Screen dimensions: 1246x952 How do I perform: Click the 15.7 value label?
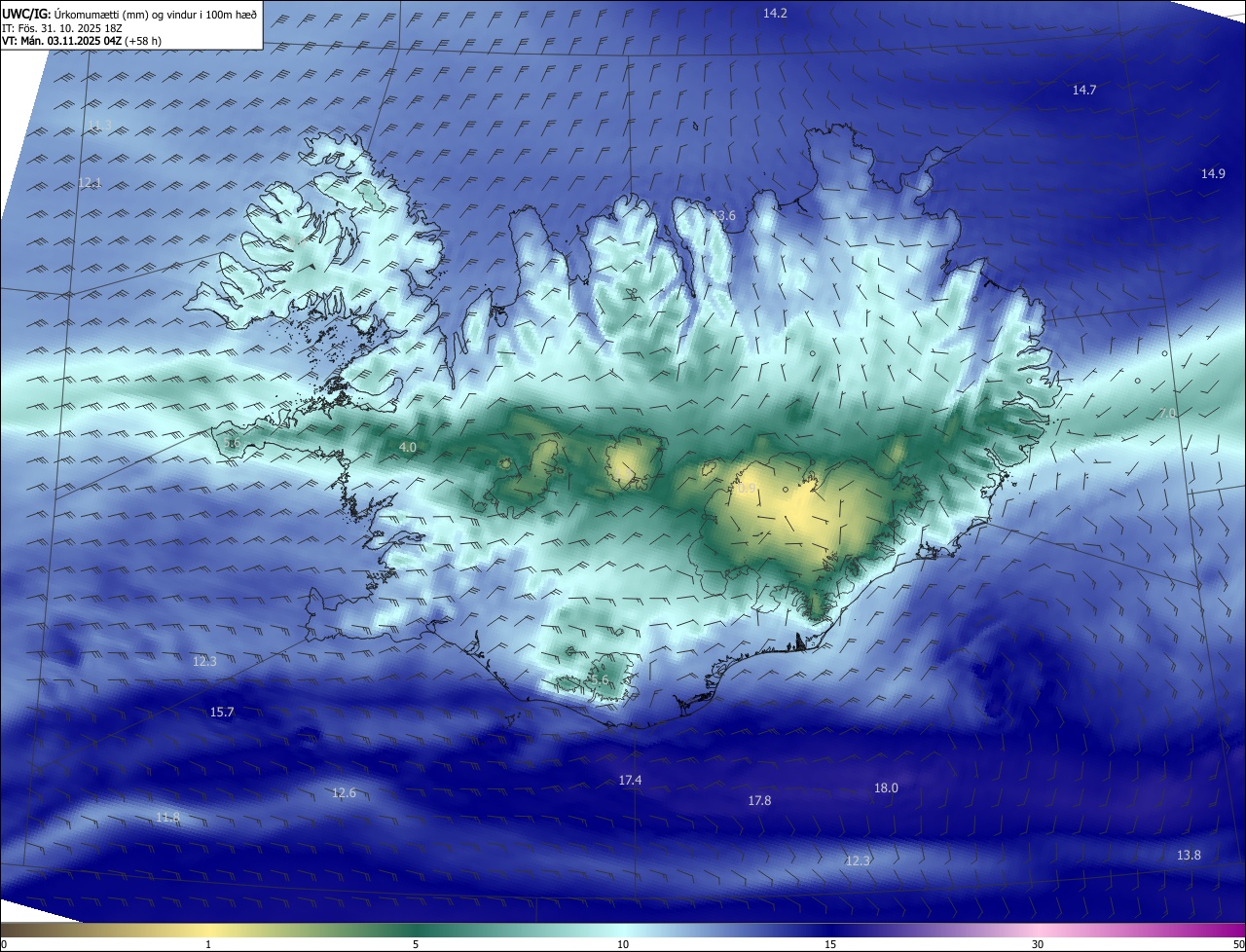coord(222,712)
